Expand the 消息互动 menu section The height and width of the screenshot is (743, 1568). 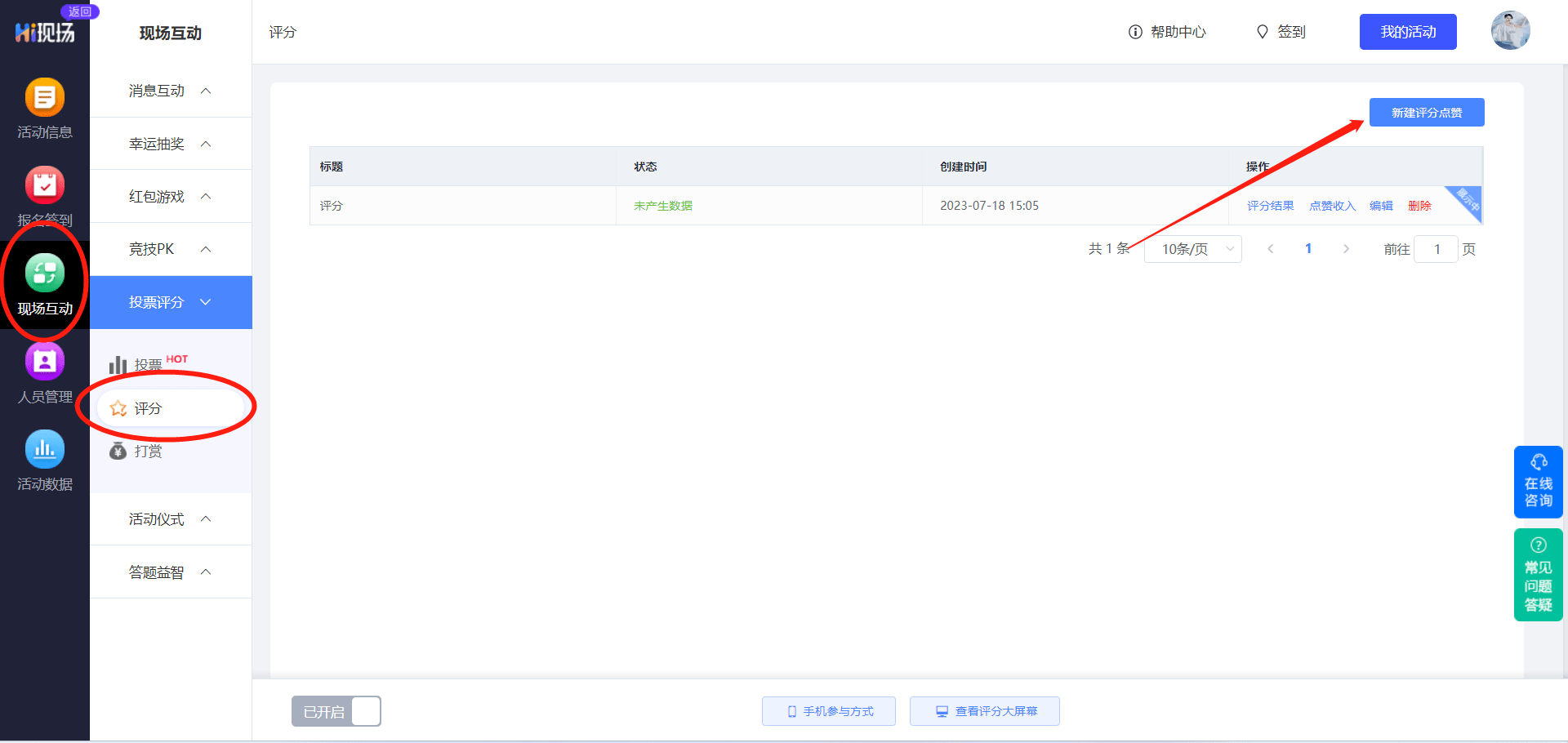(171, 91)
